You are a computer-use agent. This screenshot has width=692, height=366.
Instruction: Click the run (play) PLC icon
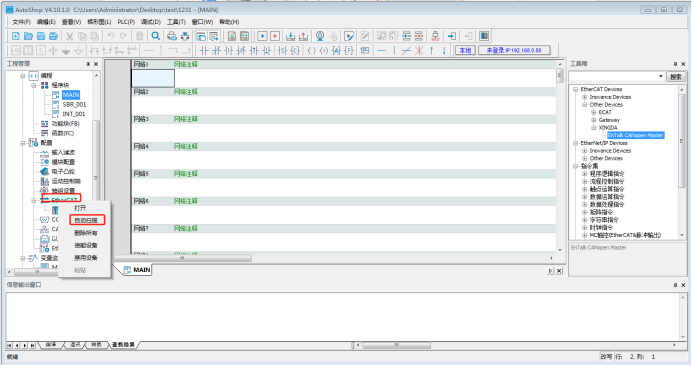pos(262,36)
